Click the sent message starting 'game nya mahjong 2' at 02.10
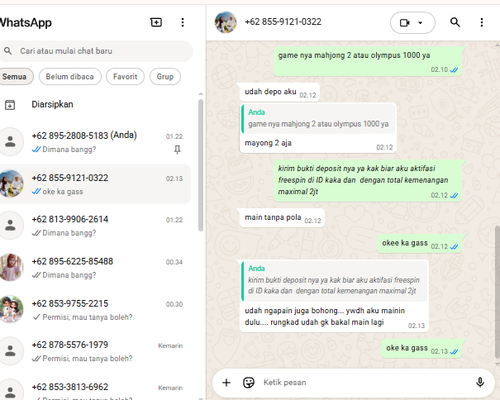The height and width of the screenshot is (400, 500). point(368,61)
